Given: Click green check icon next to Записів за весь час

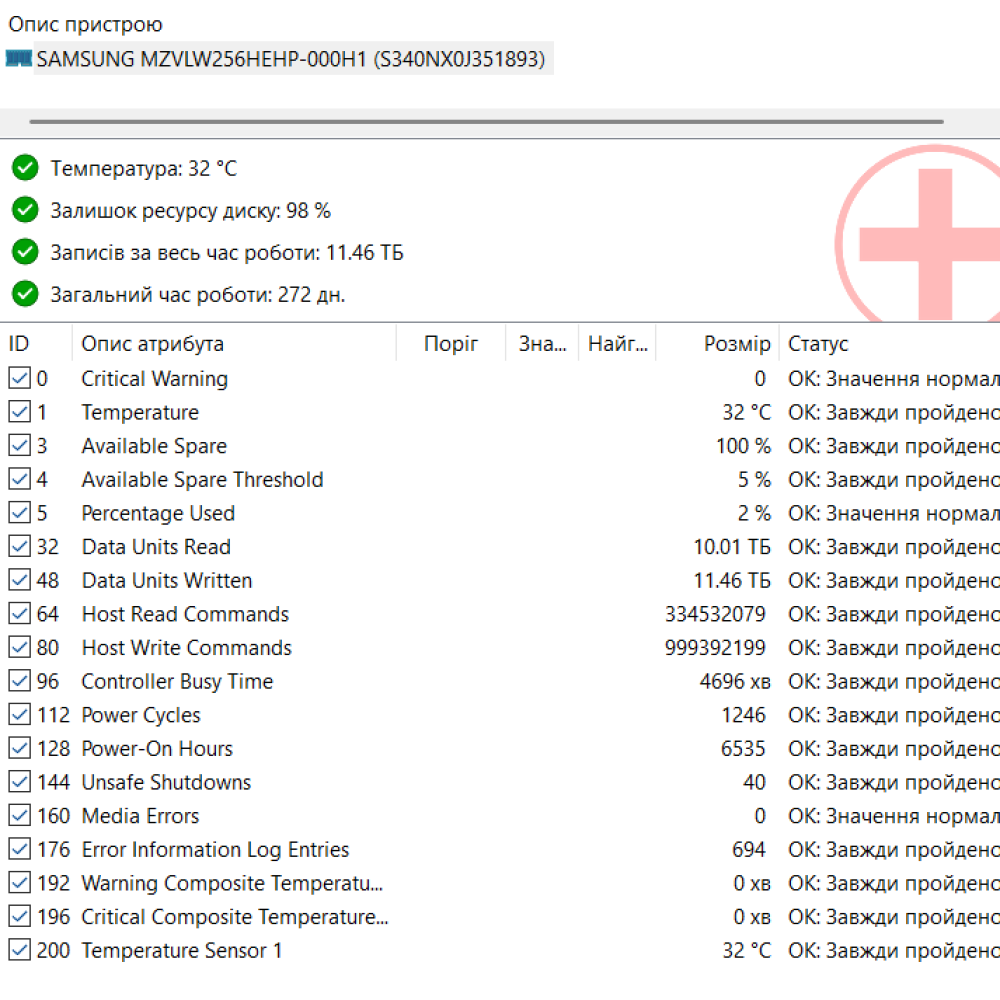Looking at the screenshot, I should point(25,252).
